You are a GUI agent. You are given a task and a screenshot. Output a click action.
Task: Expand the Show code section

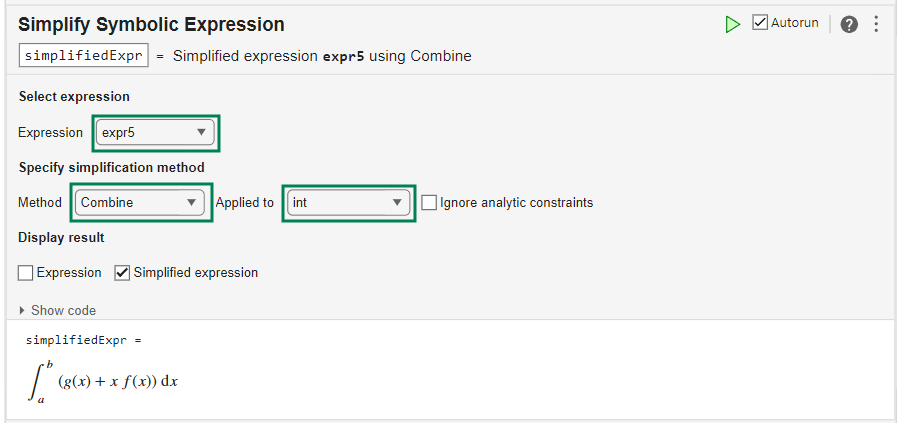(x=58, y=310)
